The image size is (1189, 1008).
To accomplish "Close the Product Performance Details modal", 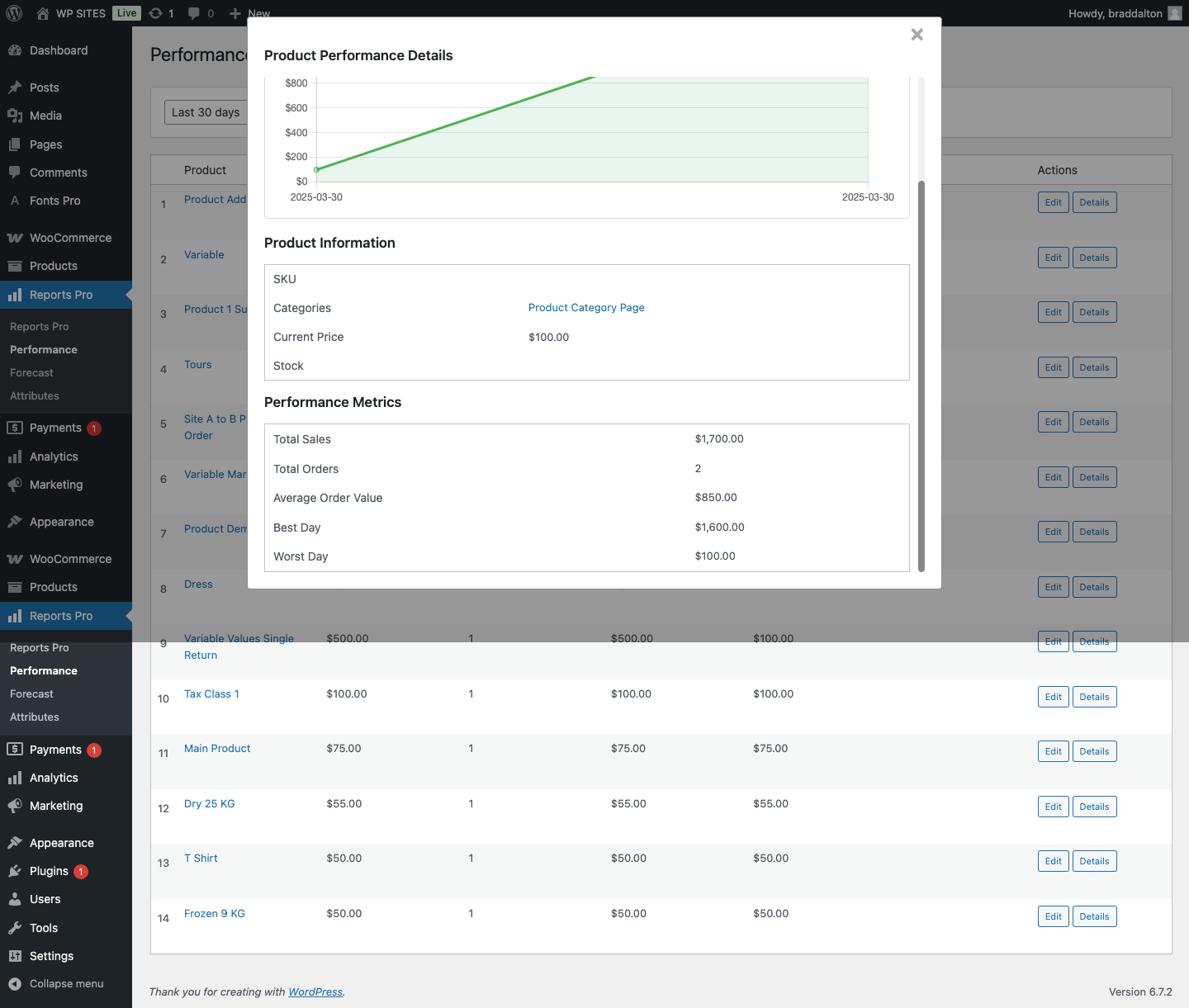I will point(917,35).
